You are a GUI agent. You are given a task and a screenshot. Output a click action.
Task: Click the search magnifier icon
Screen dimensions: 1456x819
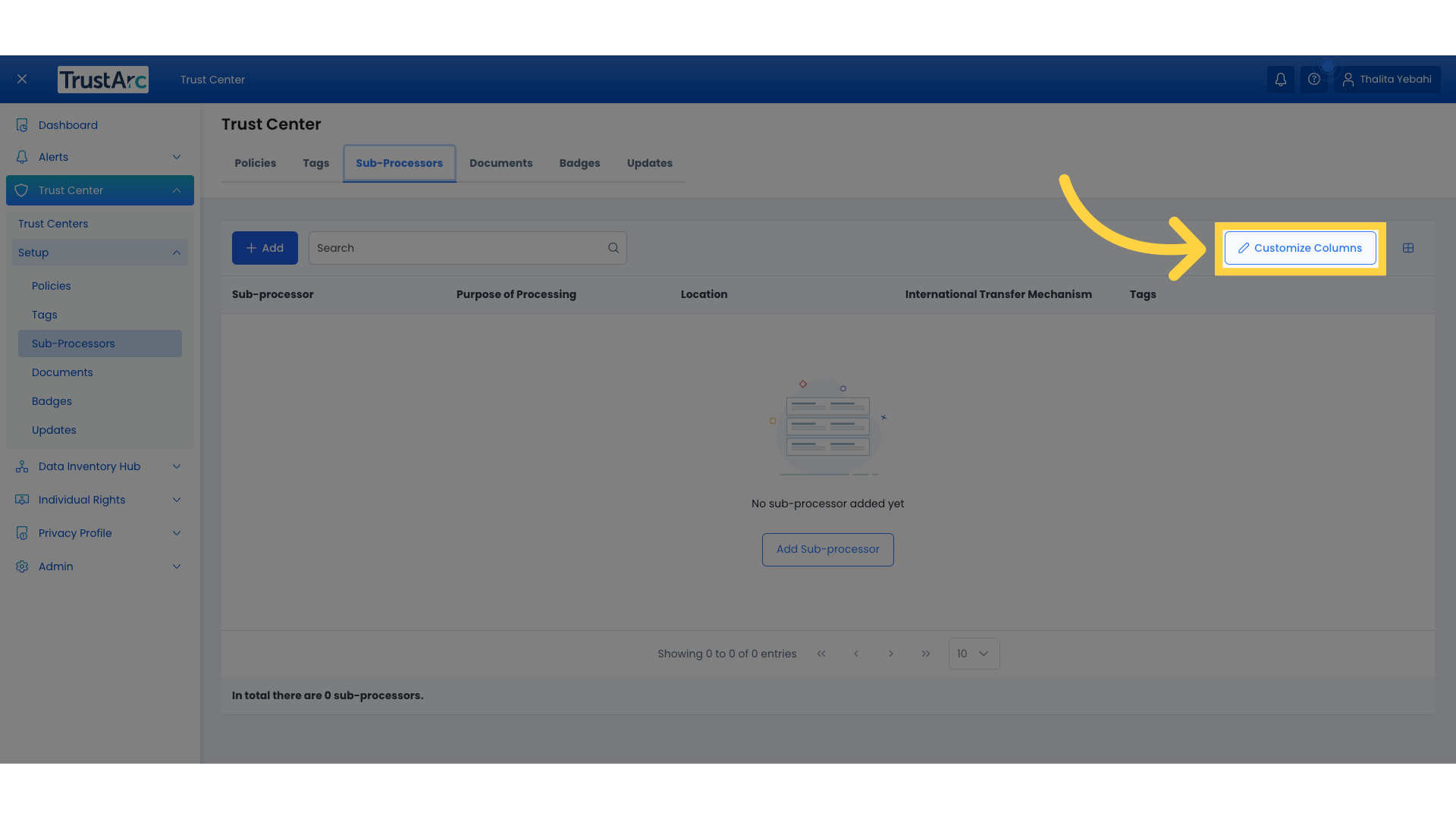pos(613,248)
